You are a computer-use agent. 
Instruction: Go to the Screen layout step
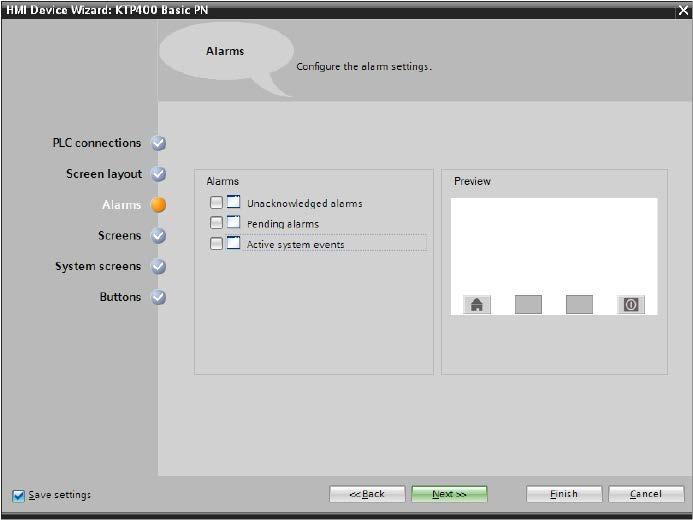coord(104,174)
